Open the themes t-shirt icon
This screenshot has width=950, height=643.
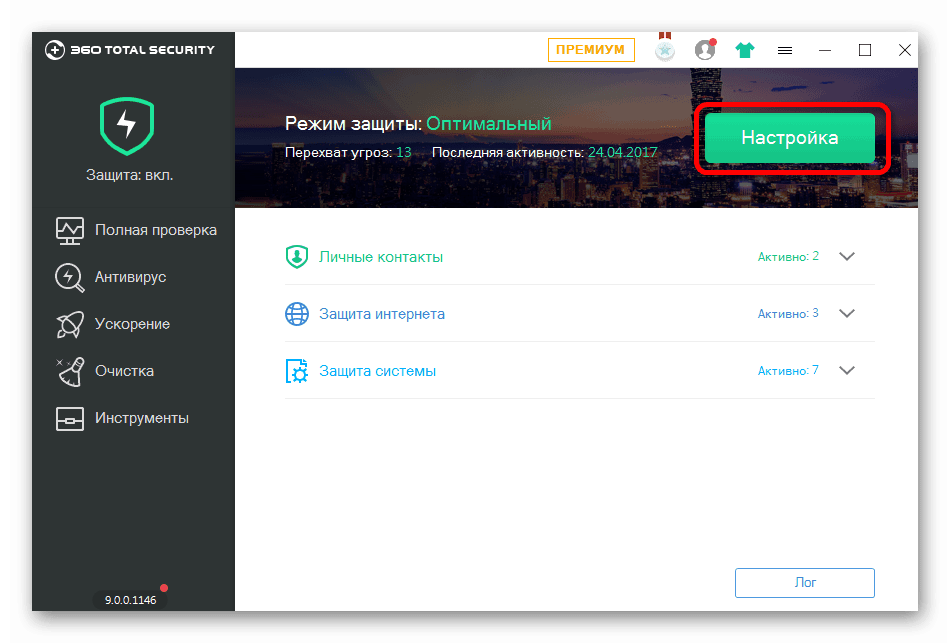[x=745, y=50]
